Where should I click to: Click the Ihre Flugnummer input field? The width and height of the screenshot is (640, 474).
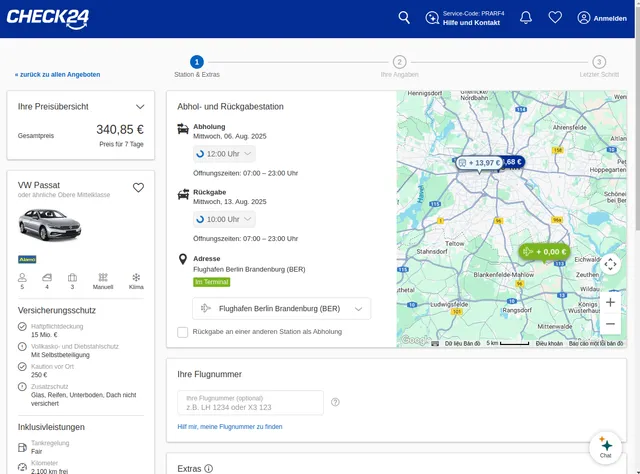251,403
